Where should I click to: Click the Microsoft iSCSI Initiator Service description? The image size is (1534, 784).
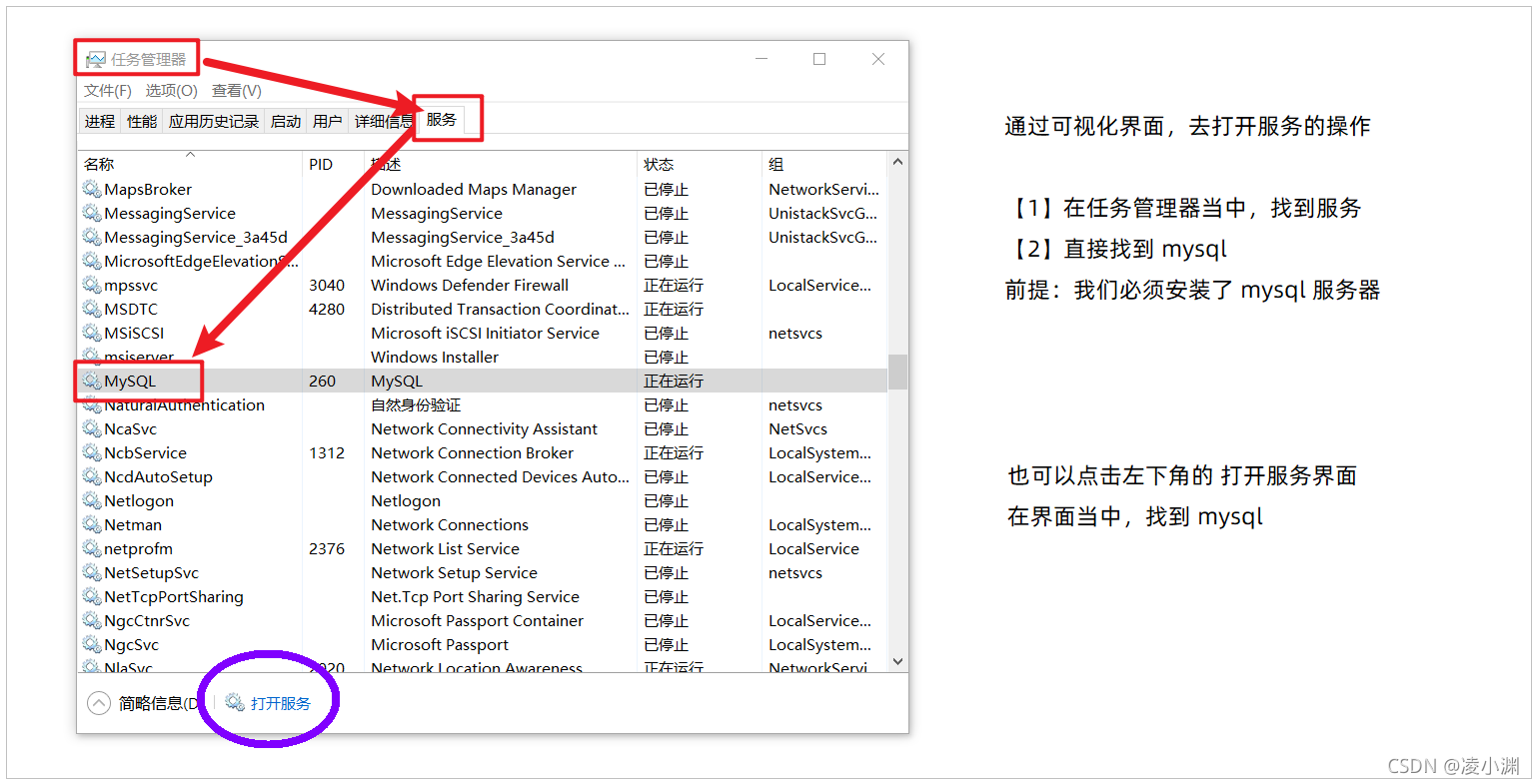pyautogui.click(x=485, y=333)
